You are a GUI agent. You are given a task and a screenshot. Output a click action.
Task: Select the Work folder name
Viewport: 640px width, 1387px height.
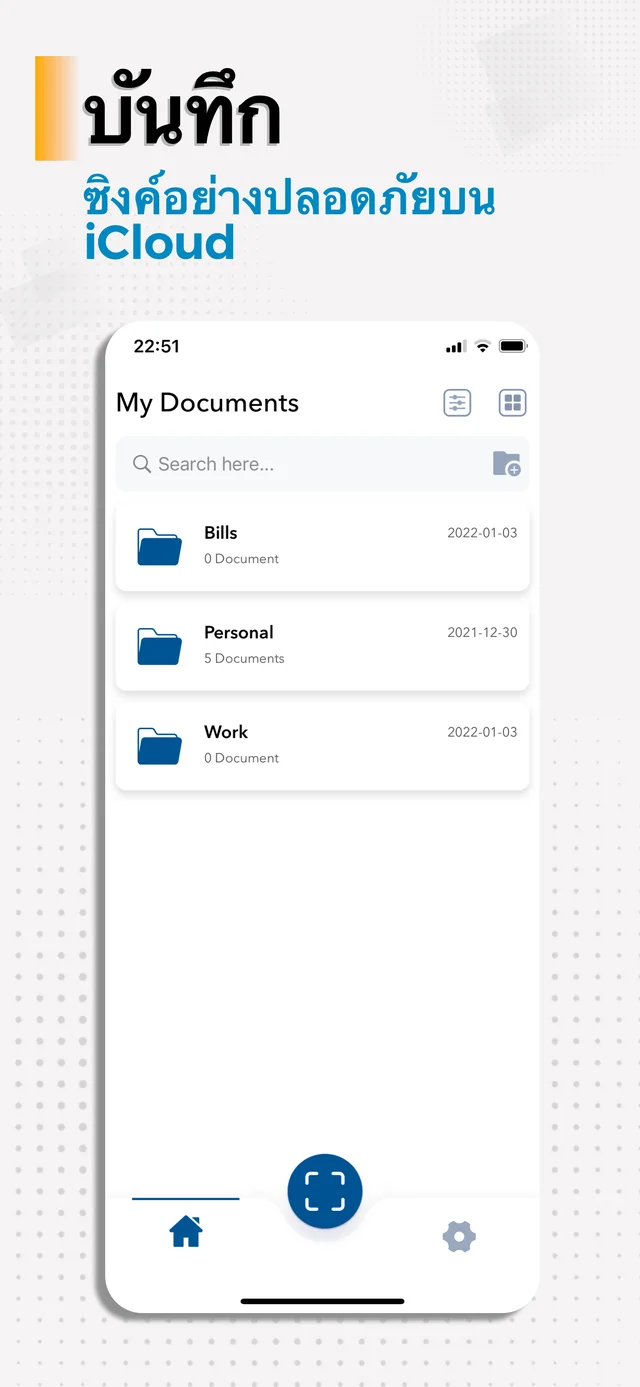pos(226,732)
